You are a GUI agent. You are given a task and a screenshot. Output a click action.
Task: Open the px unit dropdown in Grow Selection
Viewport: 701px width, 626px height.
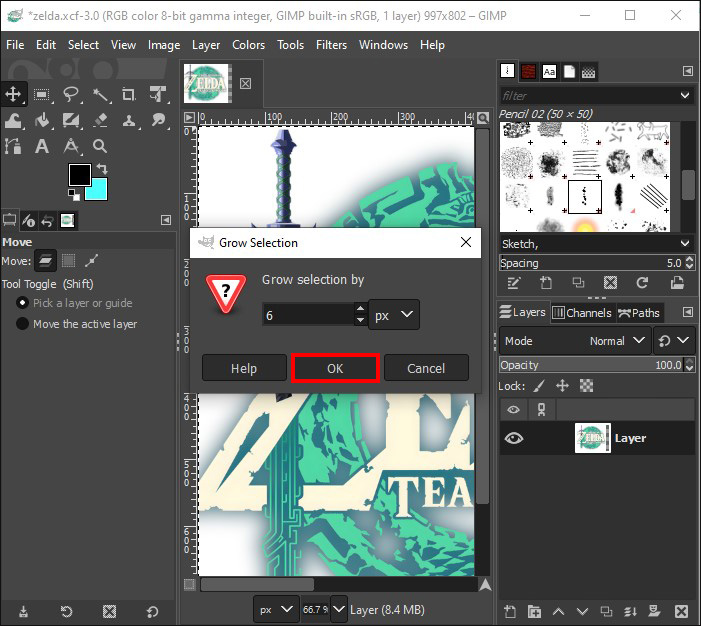click(x=394, y=314)
